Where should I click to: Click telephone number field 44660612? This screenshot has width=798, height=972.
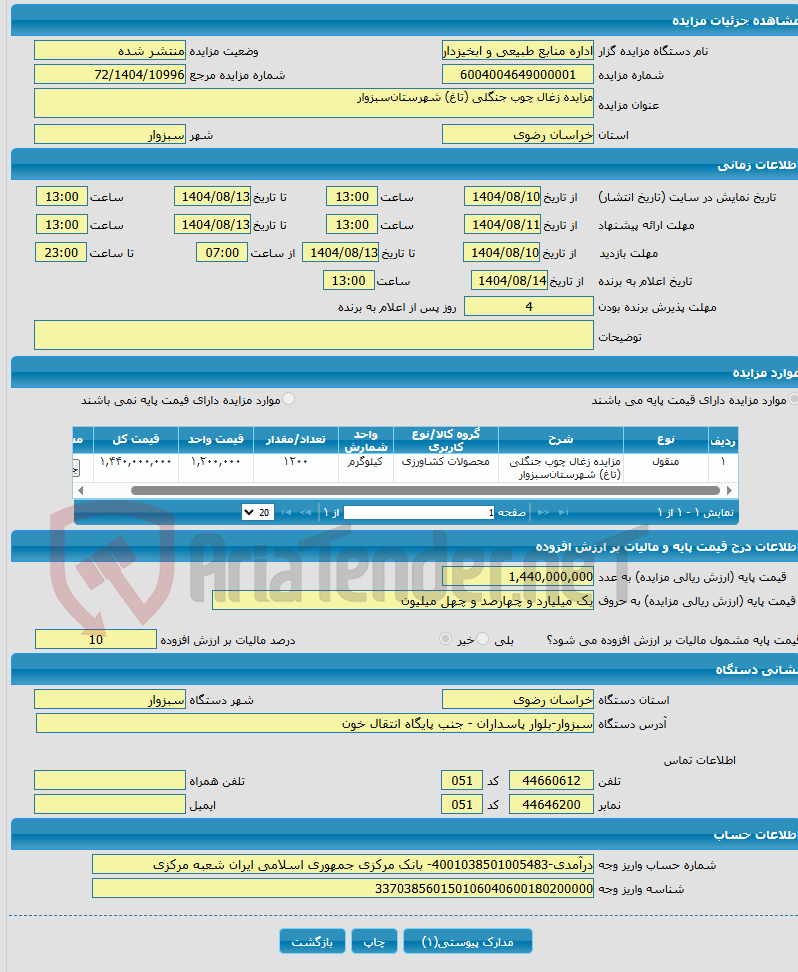click(x=551, y=780)
